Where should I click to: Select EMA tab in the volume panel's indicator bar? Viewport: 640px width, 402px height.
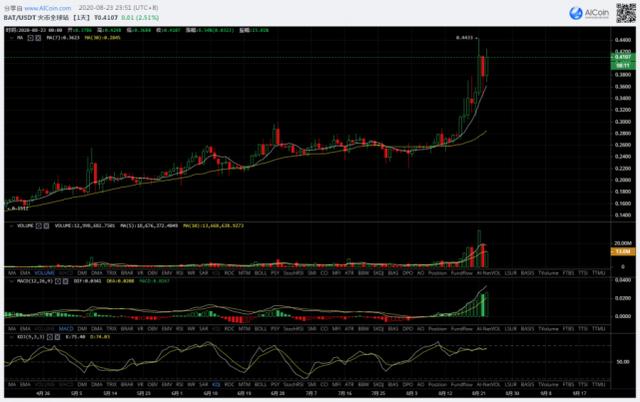tap(25, 273)
